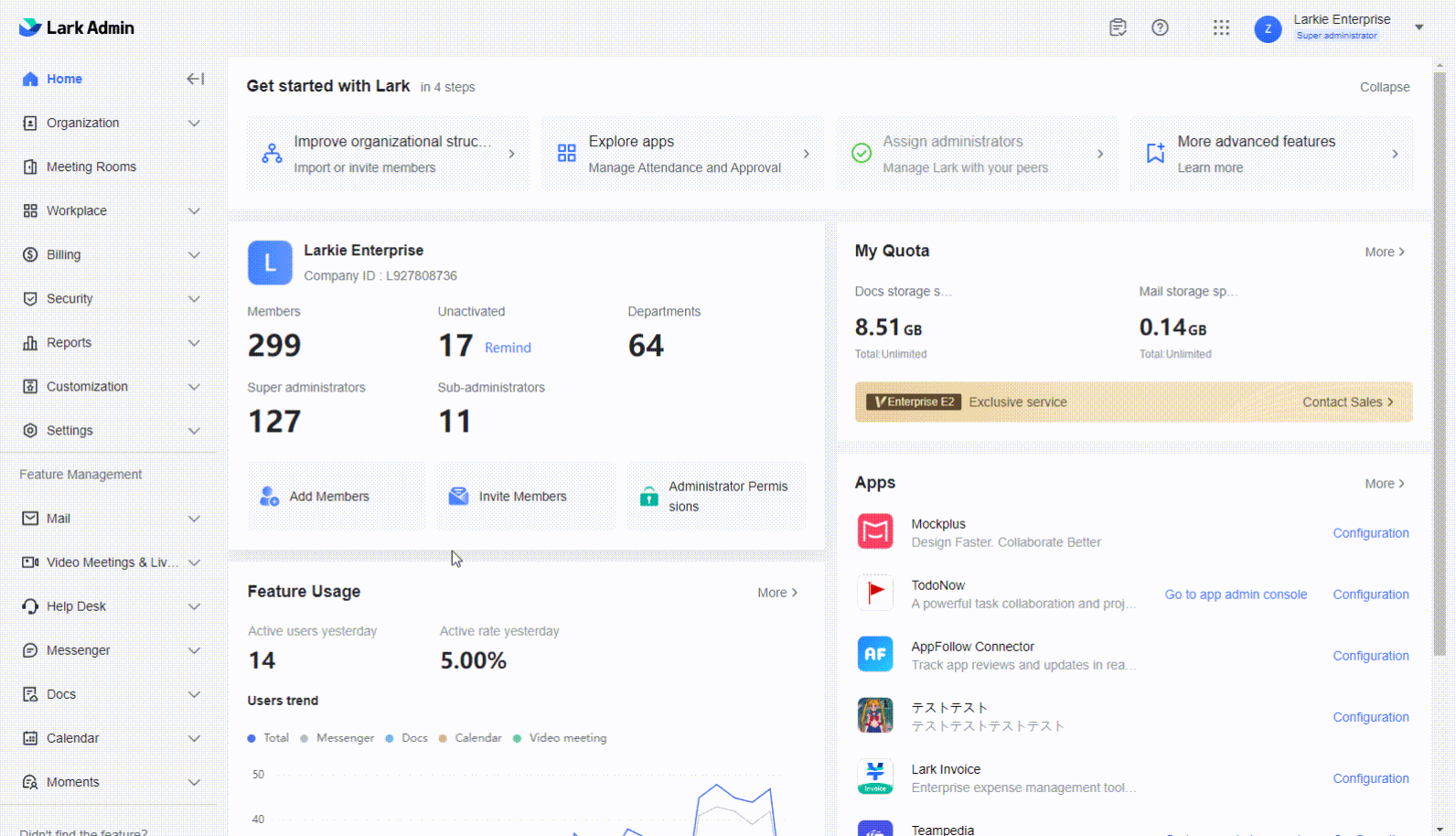
Task: Click the Add Members person icon
Action: [269, 496]
